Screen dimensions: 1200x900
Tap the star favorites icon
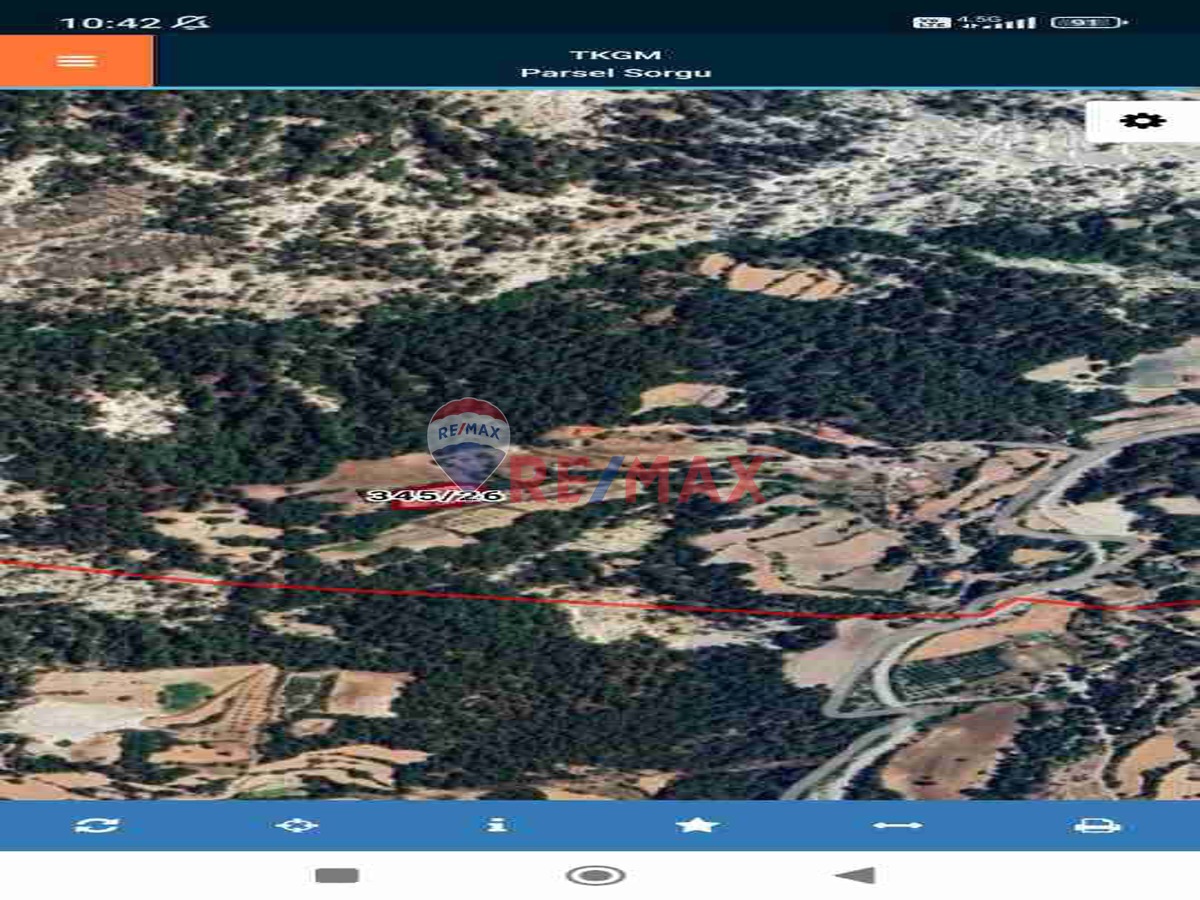point(697,825)
